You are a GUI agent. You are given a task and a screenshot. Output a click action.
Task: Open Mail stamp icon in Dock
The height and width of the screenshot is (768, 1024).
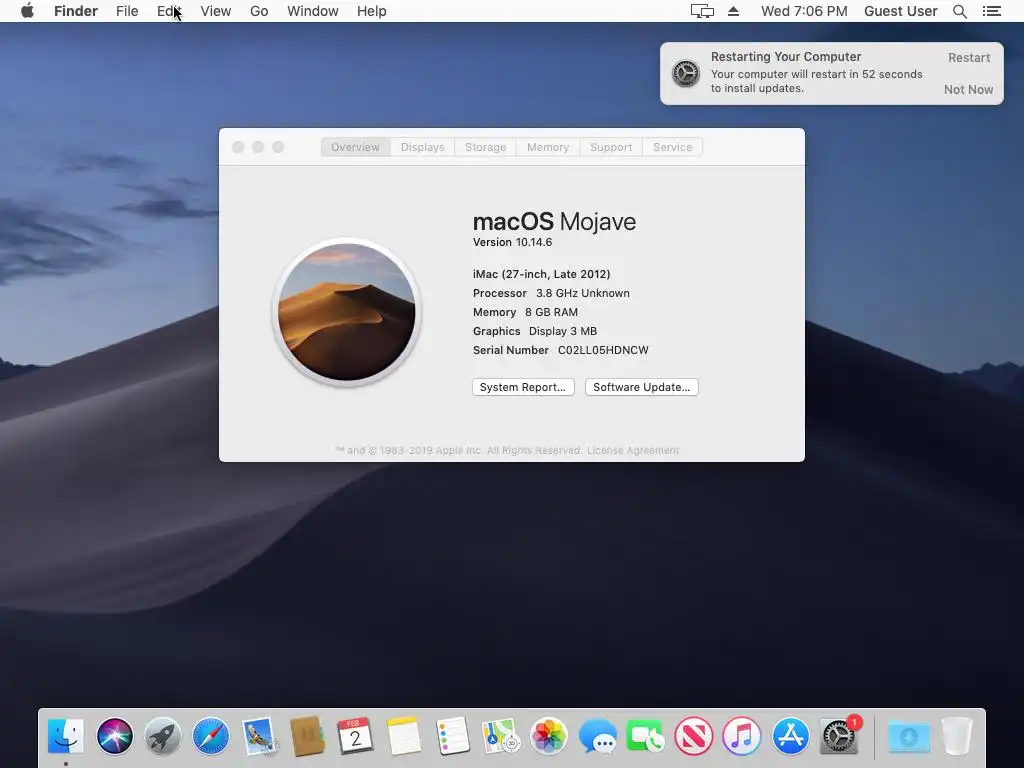coord(259,736)
